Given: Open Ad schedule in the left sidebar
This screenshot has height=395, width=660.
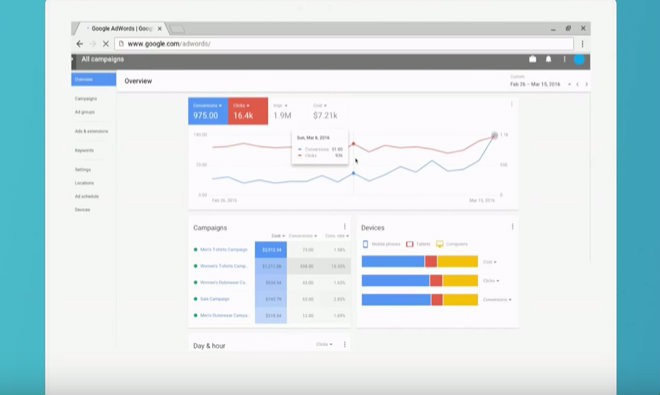Looking at the screenshot, I should pyautogui.click(x=87, y=196).
